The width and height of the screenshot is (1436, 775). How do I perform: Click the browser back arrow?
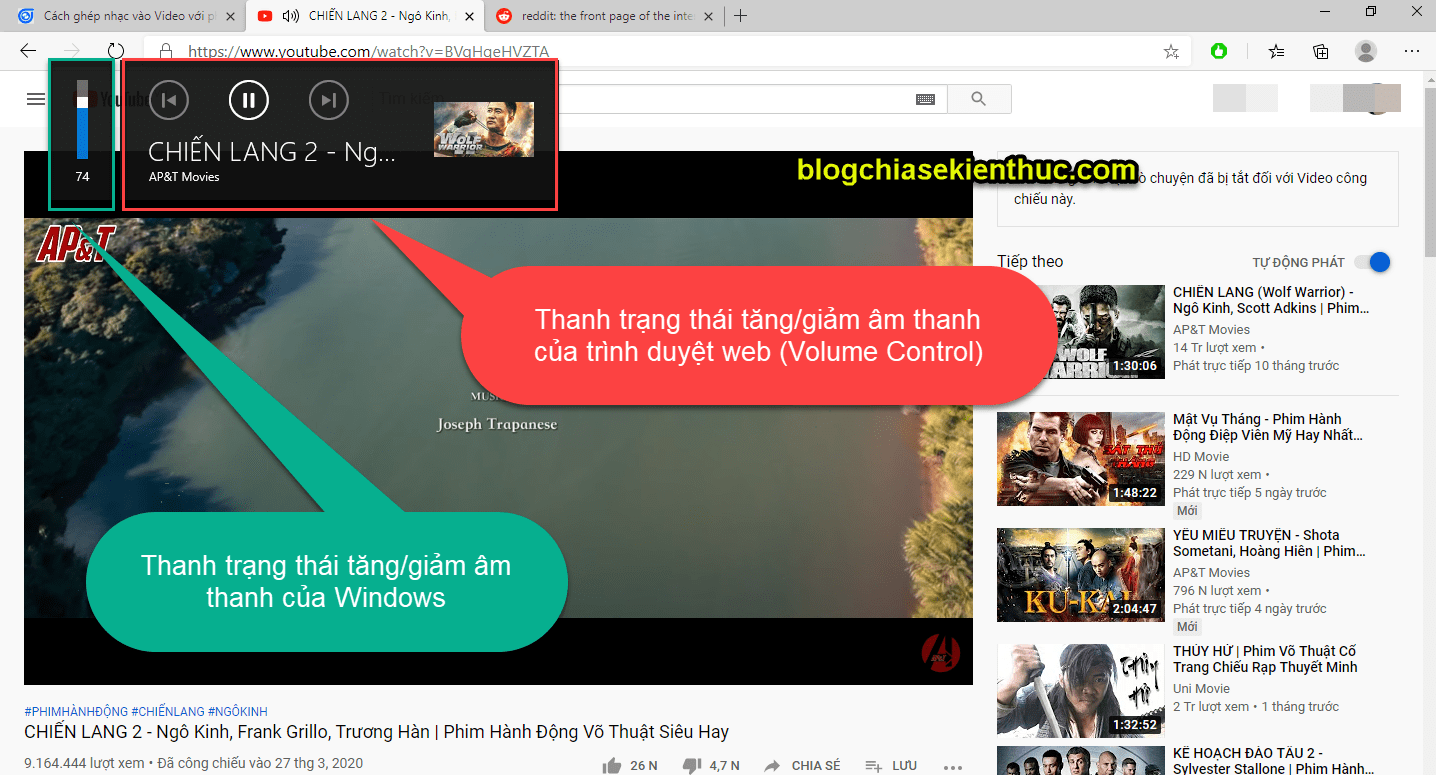(27, 51)
